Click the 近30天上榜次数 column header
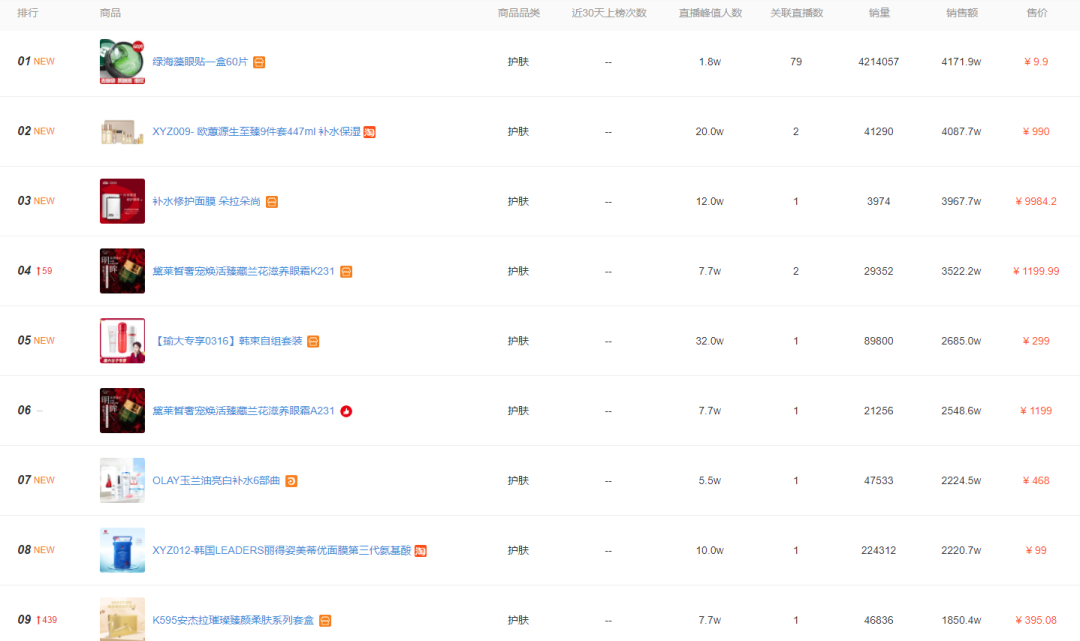The width and height of the screenshot is (1080, 641). (609, 12)
